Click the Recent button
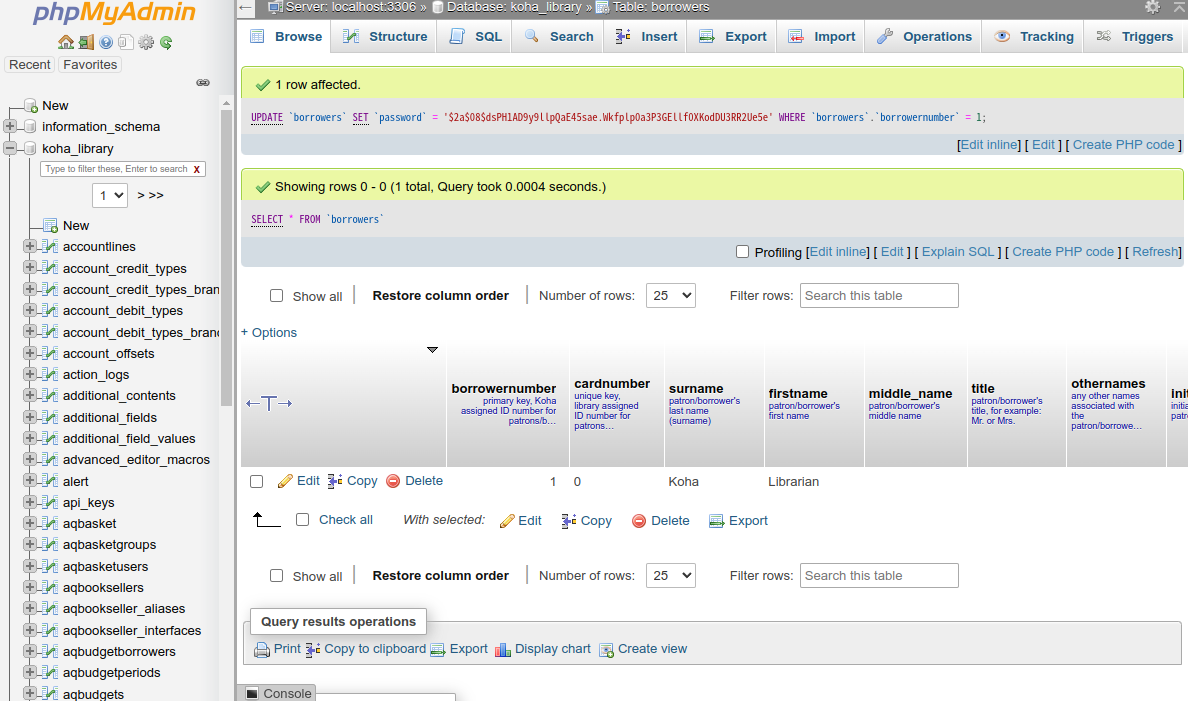Screen dimensions: 1188x701 (30, 64)
